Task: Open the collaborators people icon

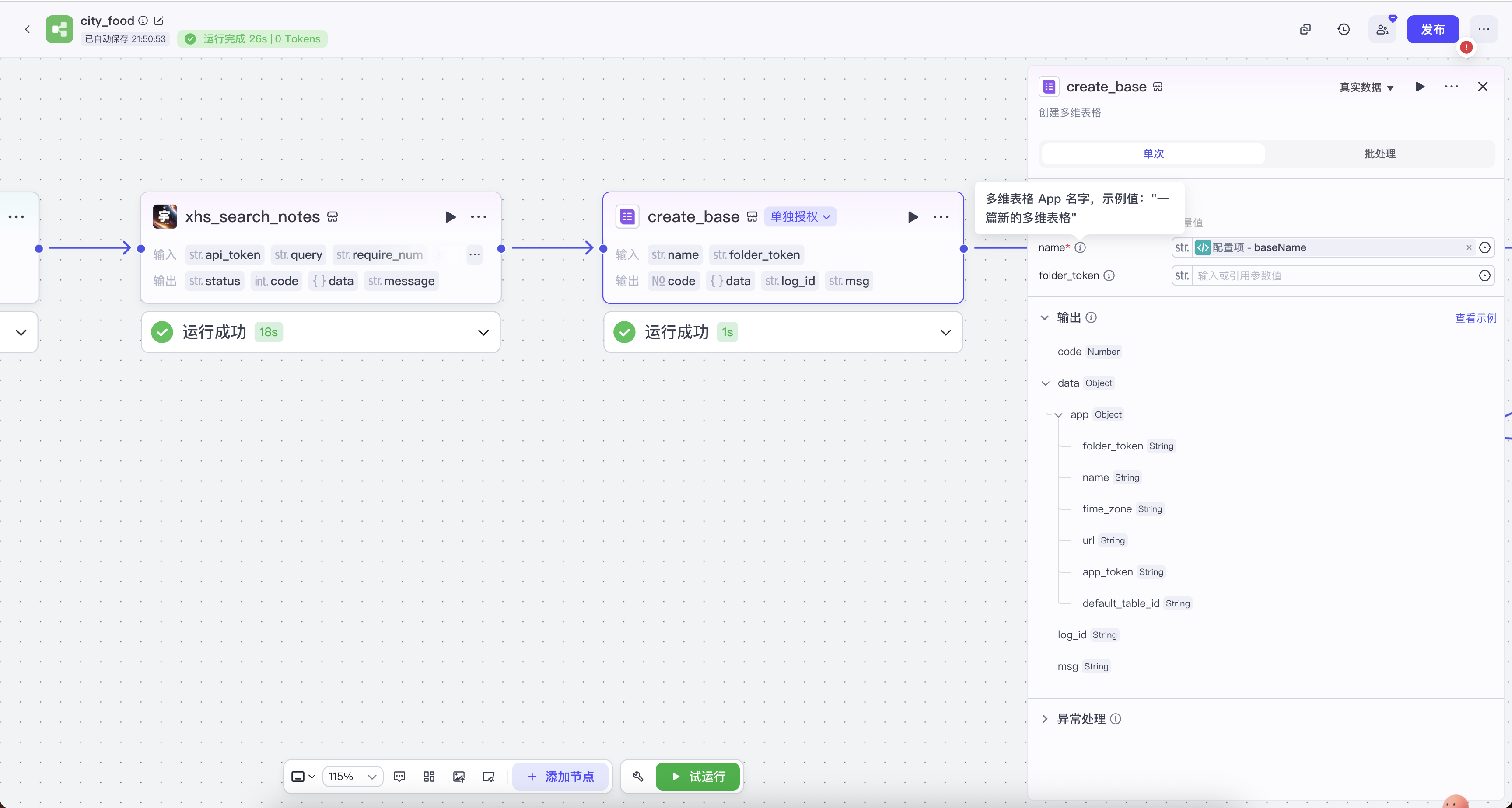Action: (1382, 29)
